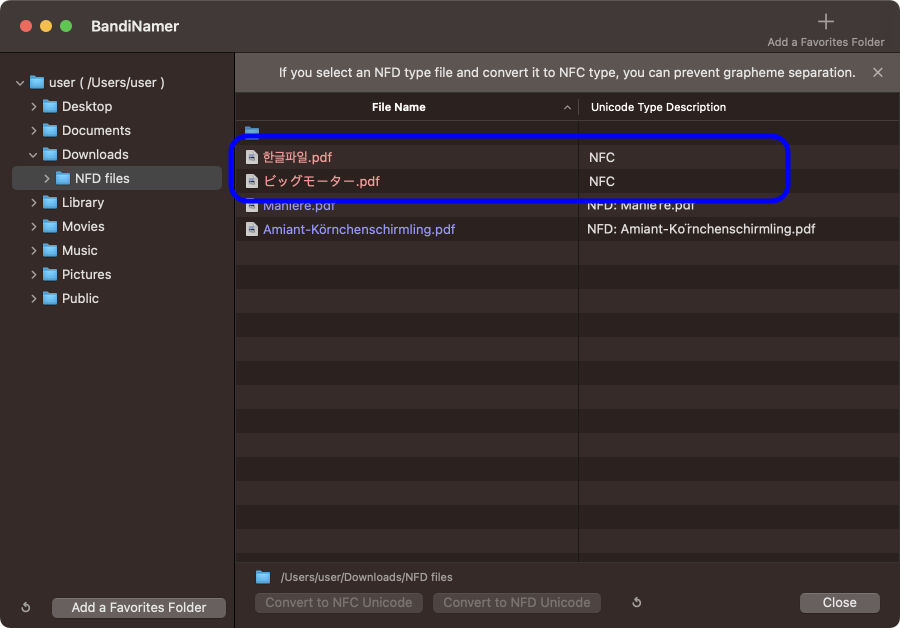
Task: Click the folder icon next to the path bar
Action: pos(263,577)
